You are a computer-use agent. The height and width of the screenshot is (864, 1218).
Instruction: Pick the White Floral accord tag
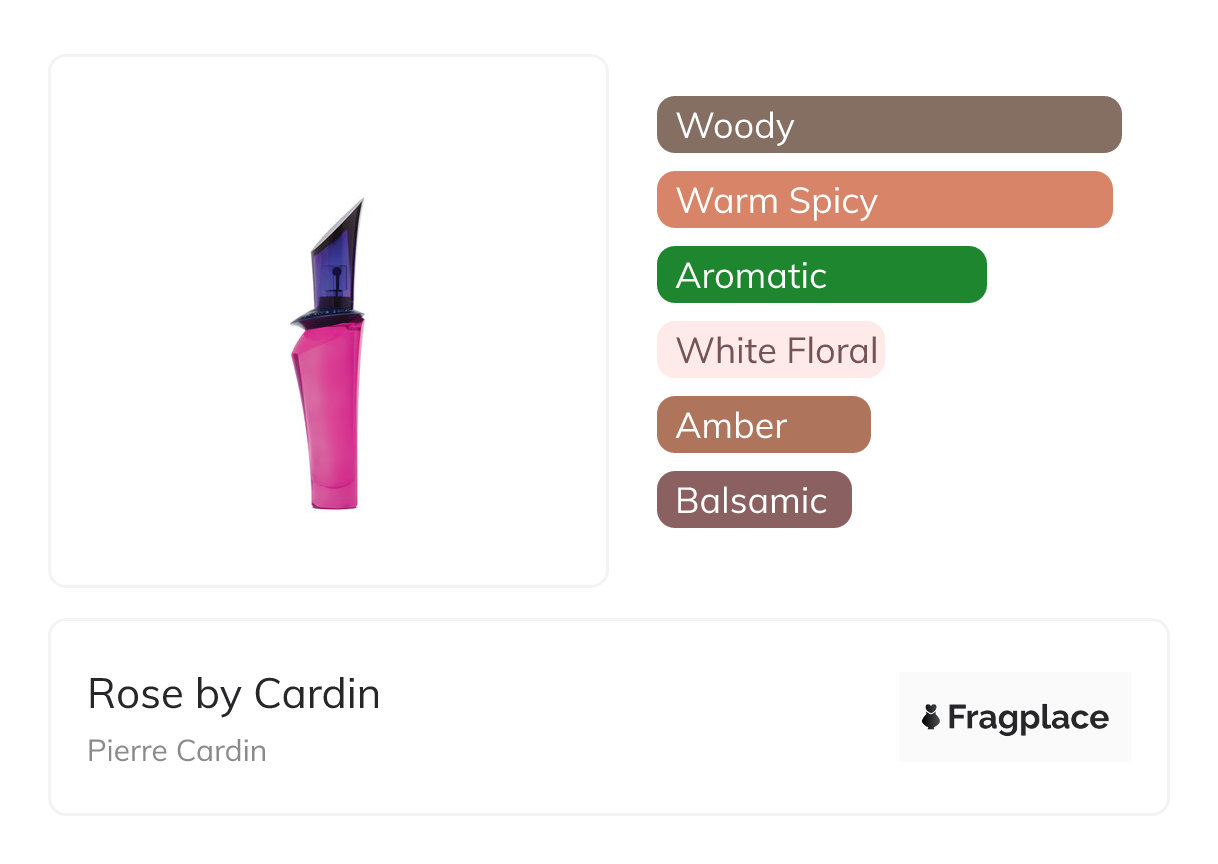tap(770, 350)
